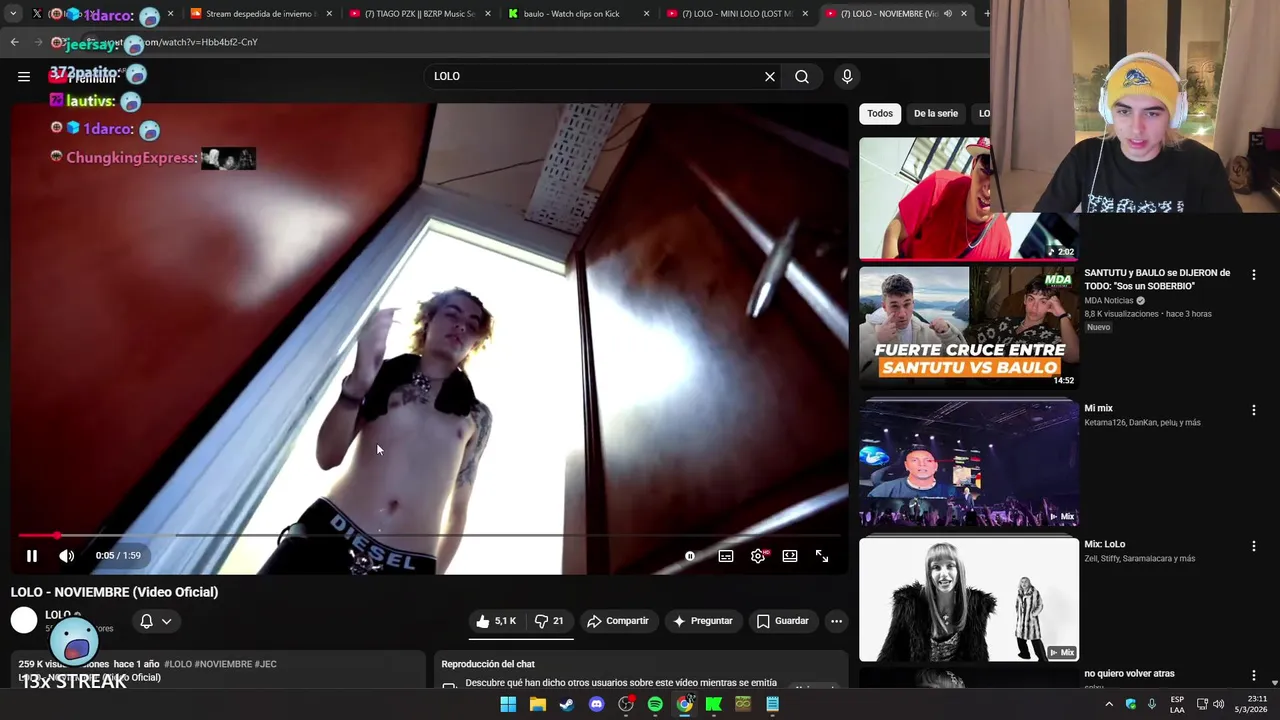
Task: Close the TIAGO PZK tab
Action: (x=488, y=14)
